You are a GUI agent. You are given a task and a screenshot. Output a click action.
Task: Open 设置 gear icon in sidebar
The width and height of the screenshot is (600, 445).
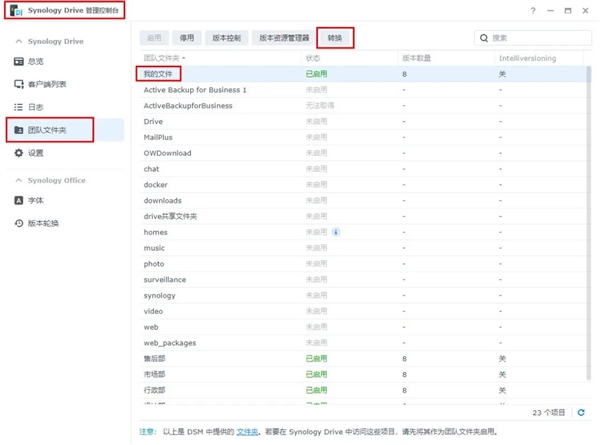tap(19, 153)
